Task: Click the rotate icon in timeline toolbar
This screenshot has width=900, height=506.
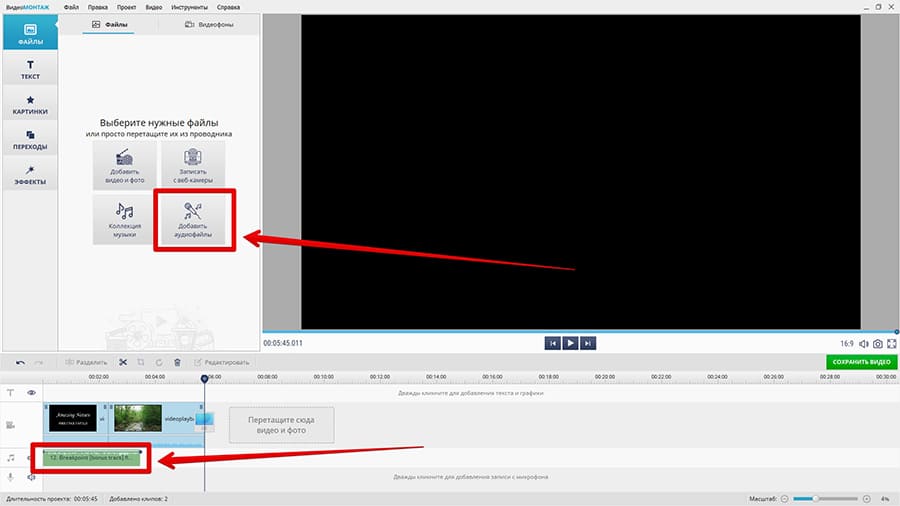Action: point(159,363)
